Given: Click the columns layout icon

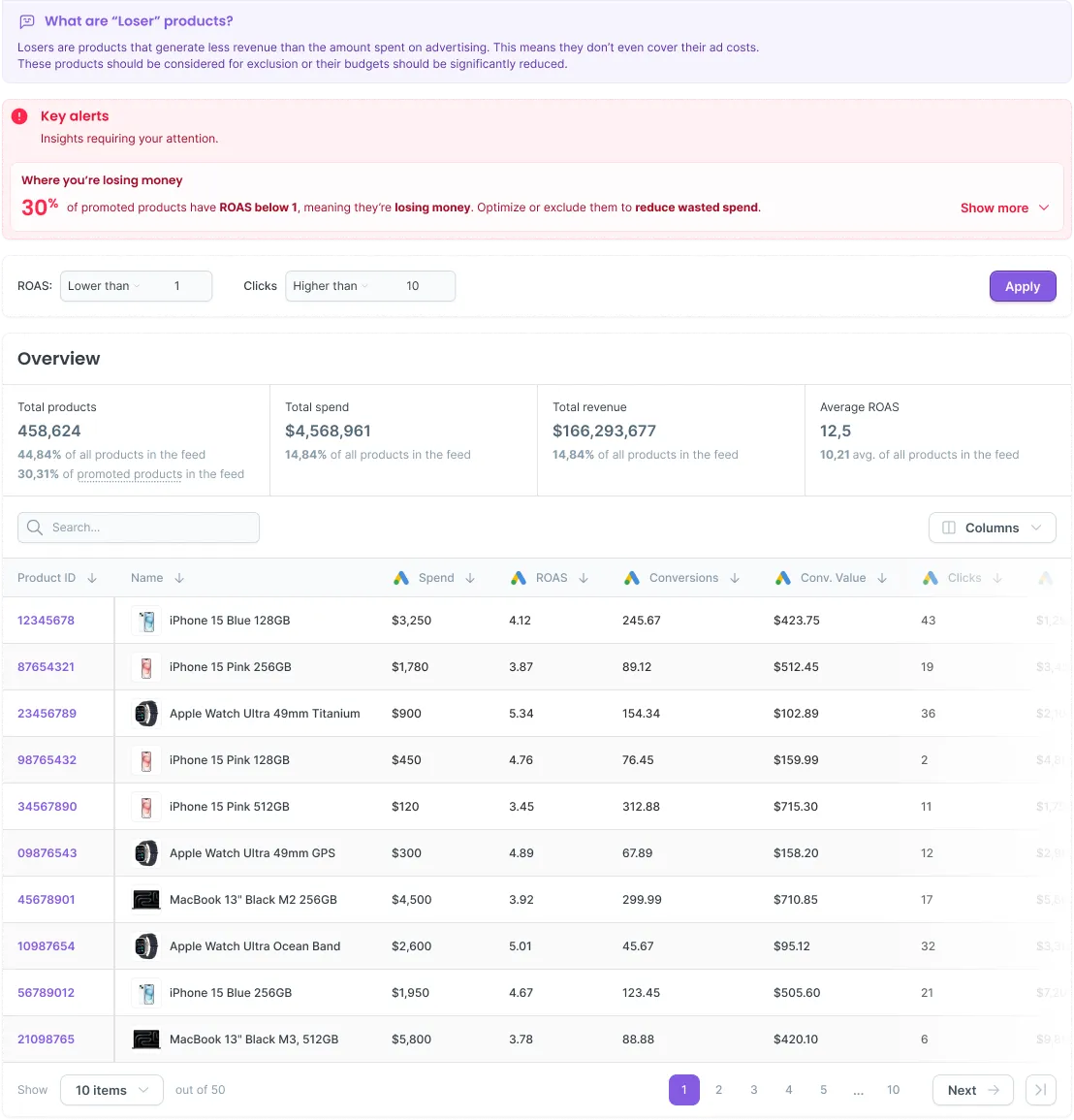Looking at the screenshot, I should (949, 528).
